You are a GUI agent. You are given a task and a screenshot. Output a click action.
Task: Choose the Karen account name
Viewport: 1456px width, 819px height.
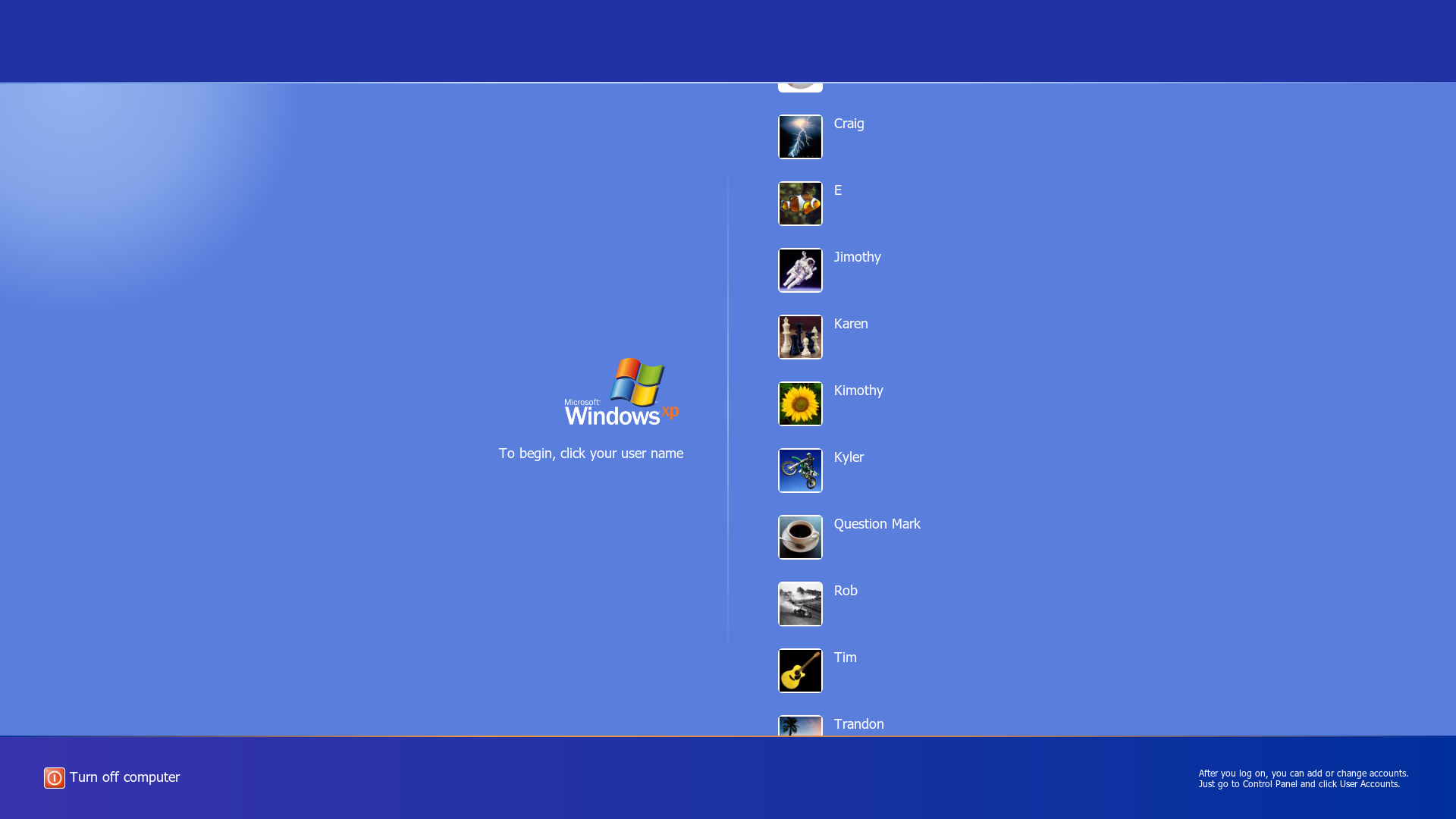click(x=851, y=324)
